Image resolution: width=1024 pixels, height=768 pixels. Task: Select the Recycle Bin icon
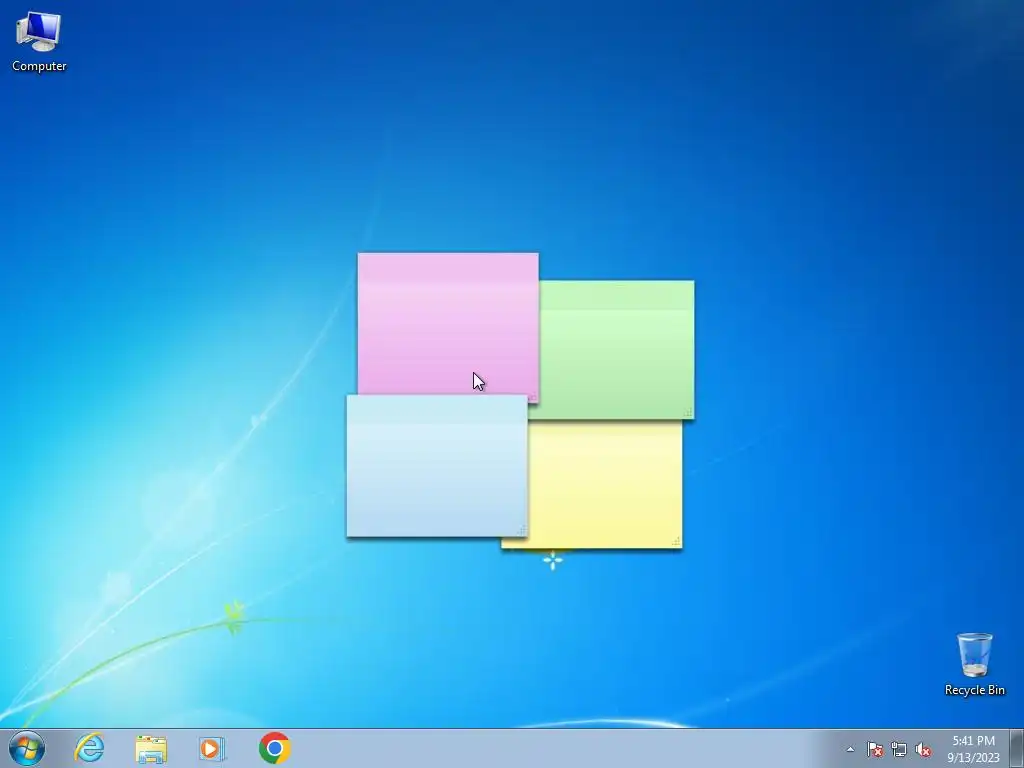point(974,664)
